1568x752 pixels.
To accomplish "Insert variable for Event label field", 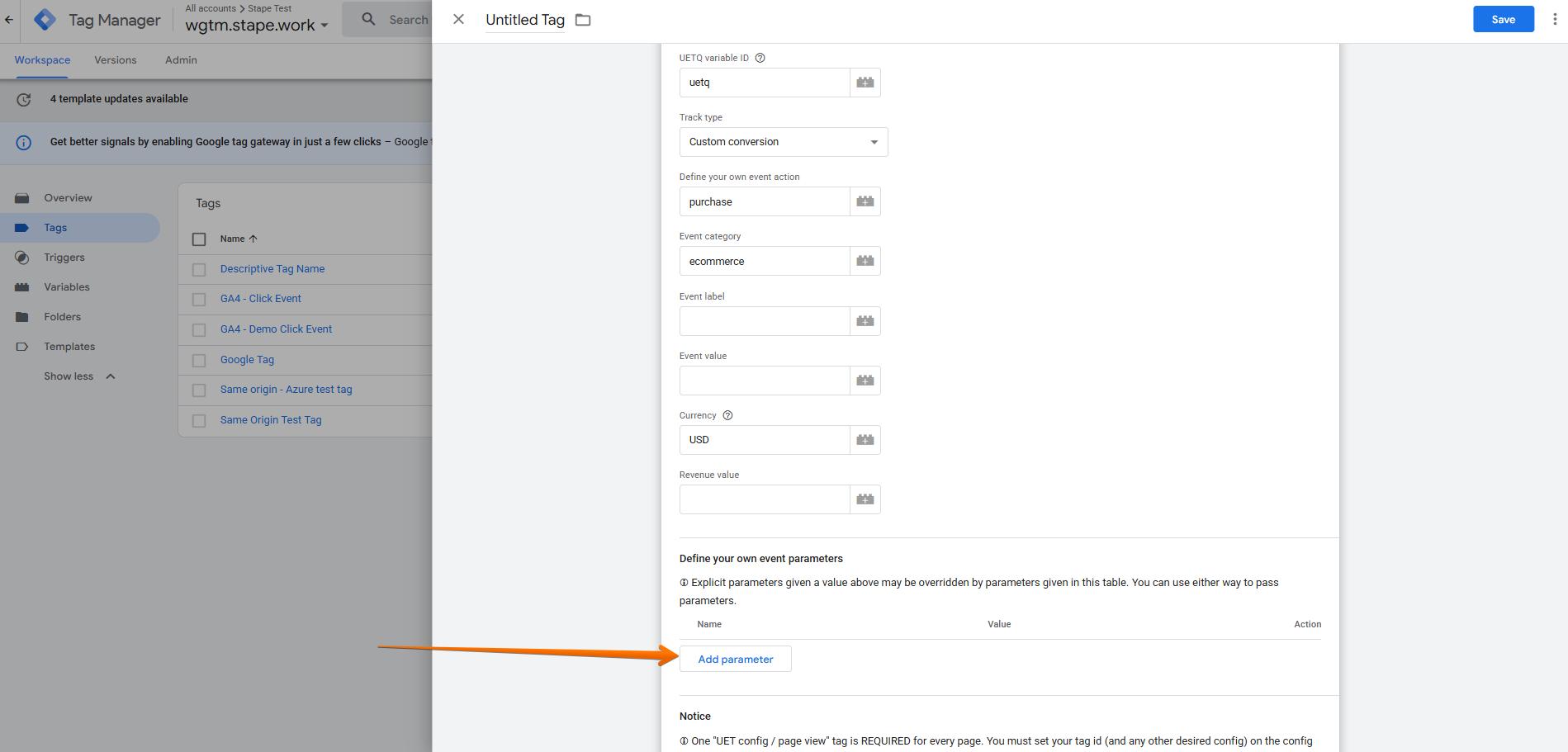I will (865, 321).
